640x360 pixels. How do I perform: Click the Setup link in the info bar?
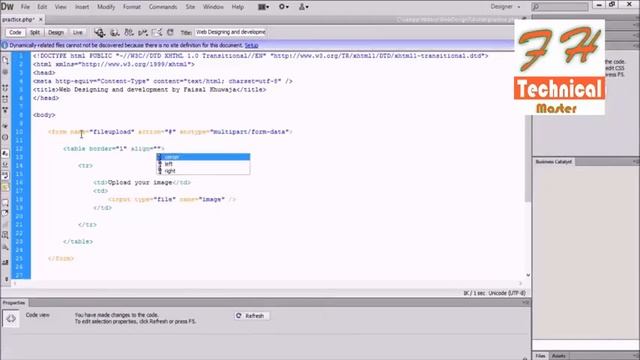coord(251,45)
